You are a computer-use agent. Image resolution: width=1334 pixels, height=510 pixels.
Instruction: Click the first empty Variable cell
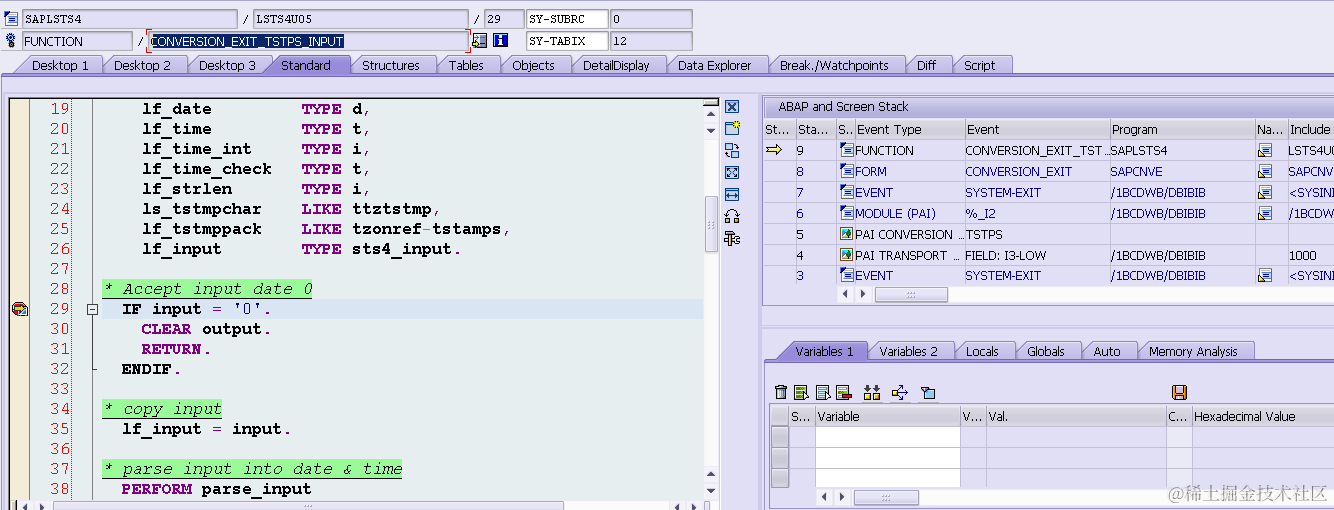887,436
